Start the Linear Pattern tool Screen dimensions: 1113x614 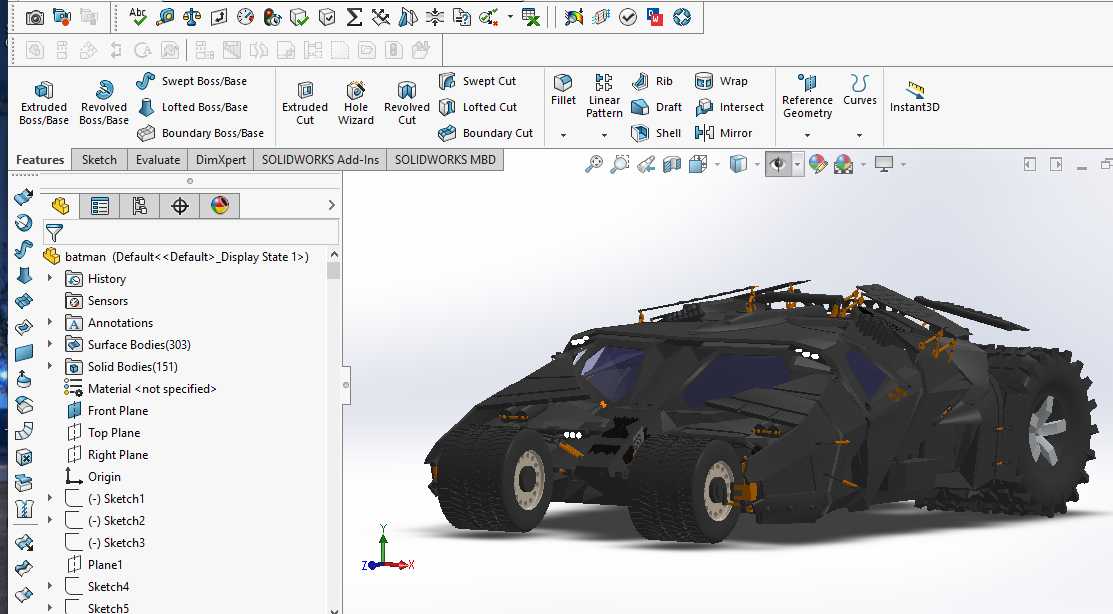coord(604,96)
